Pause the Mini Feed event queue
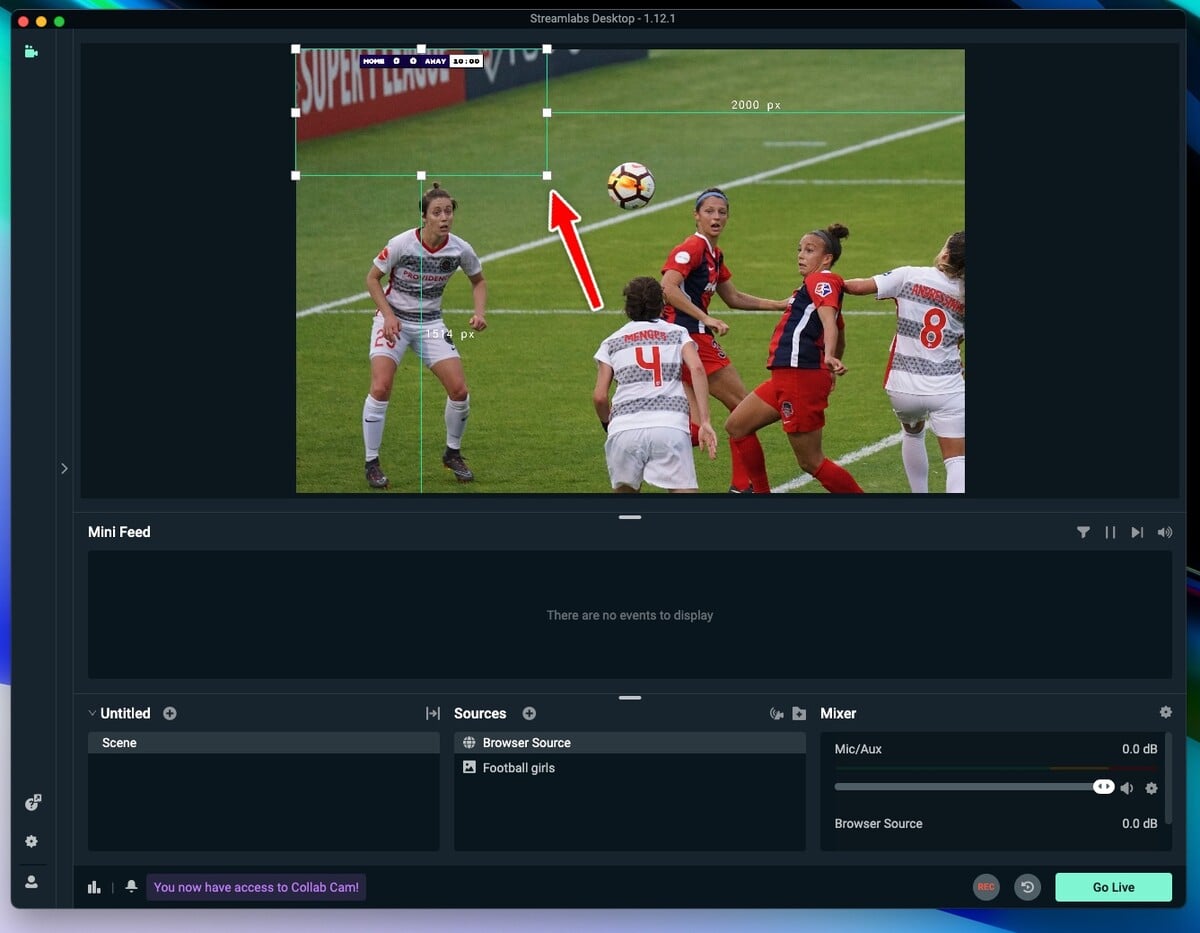This screenshot has height=933, width=1200. click(1110, 532)
